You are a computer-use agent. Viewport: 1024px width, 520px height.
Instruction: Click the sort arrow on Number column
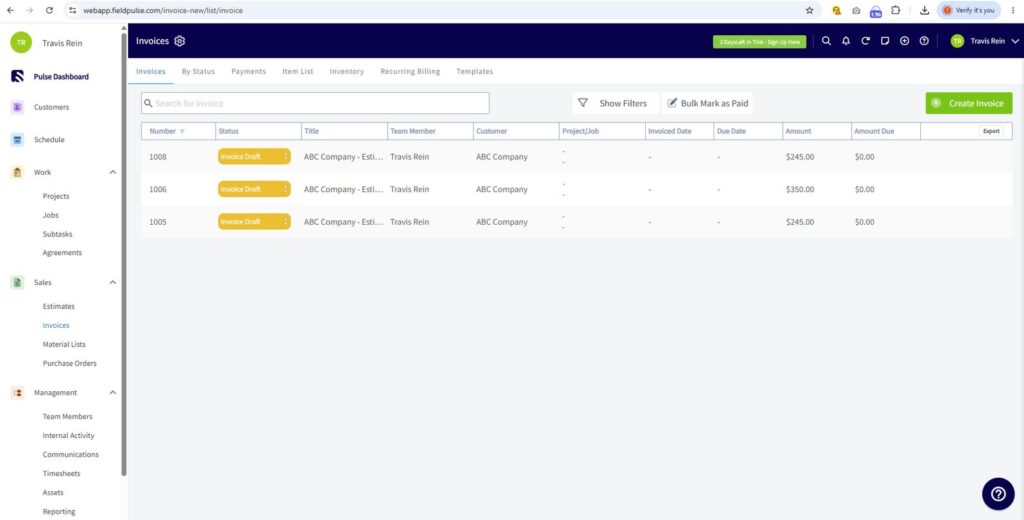tap(182, 131)
